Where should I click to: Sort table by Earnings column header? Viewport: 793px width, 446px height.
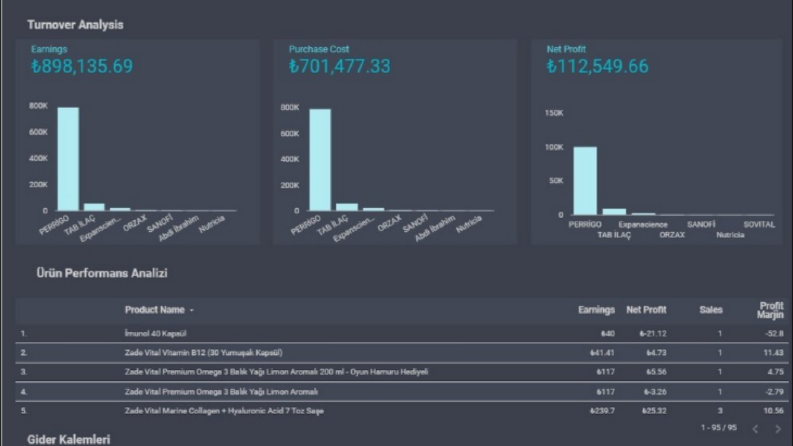click(x=596, y=310)
